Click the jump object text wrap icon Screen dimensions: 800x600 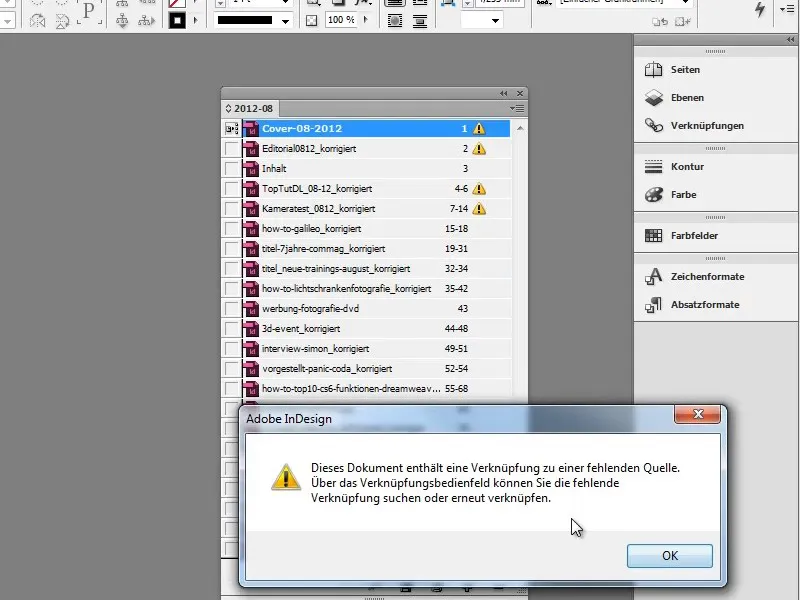[419, 21]
